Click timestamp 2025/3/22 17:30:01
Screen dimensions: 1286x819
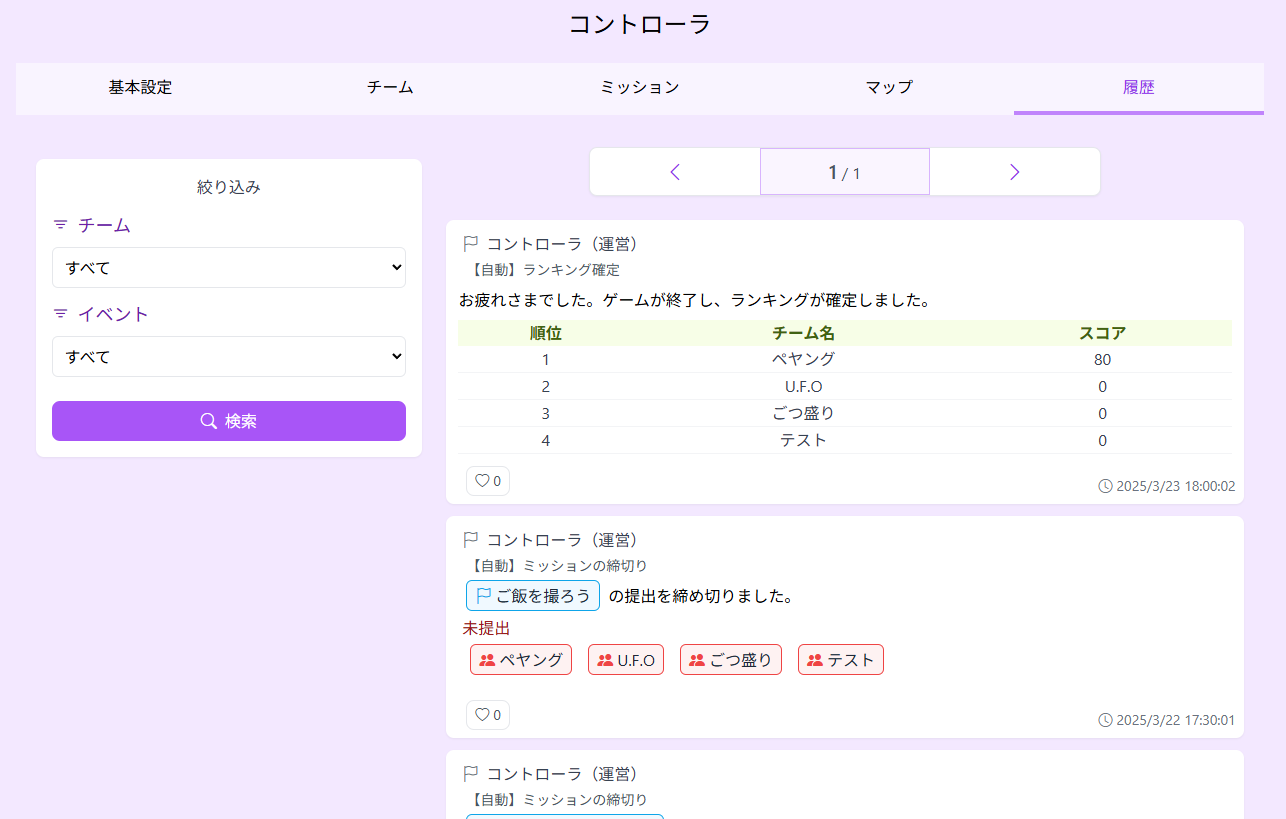click(1175, 720)
